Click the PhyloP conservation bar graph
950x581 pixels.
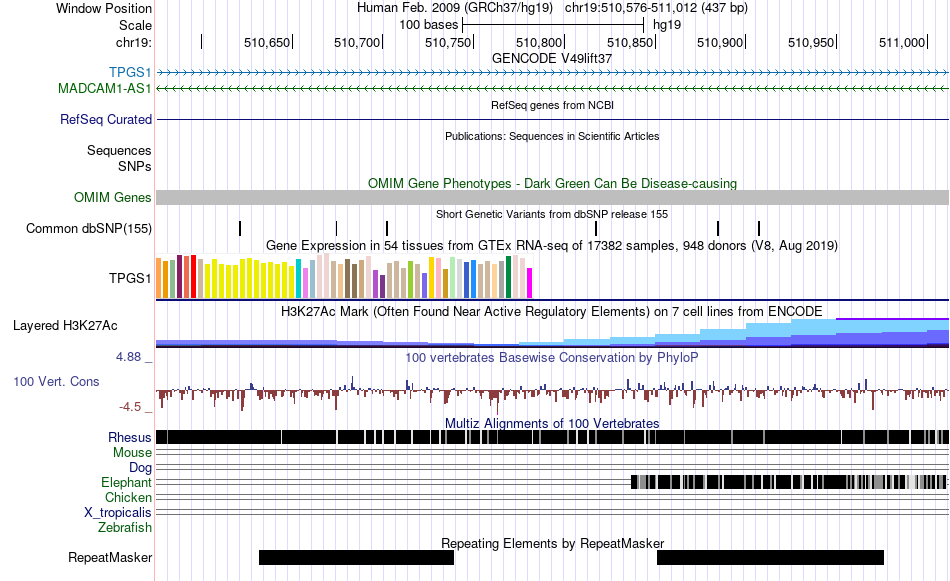[x=552, y=393]
